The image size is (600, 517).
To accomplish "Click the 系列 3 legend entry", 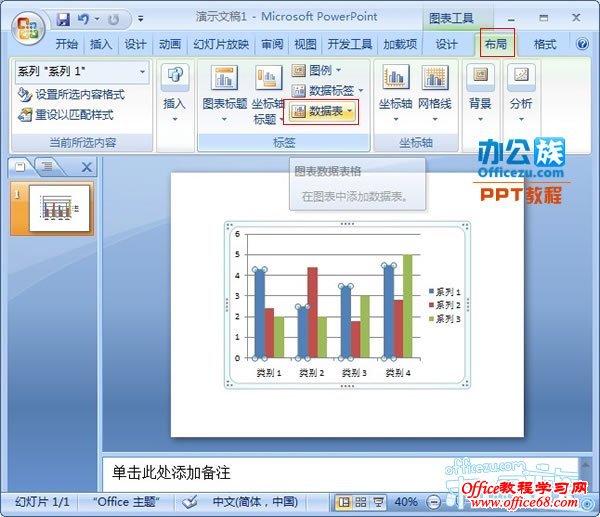I will (x=445, y=318).
